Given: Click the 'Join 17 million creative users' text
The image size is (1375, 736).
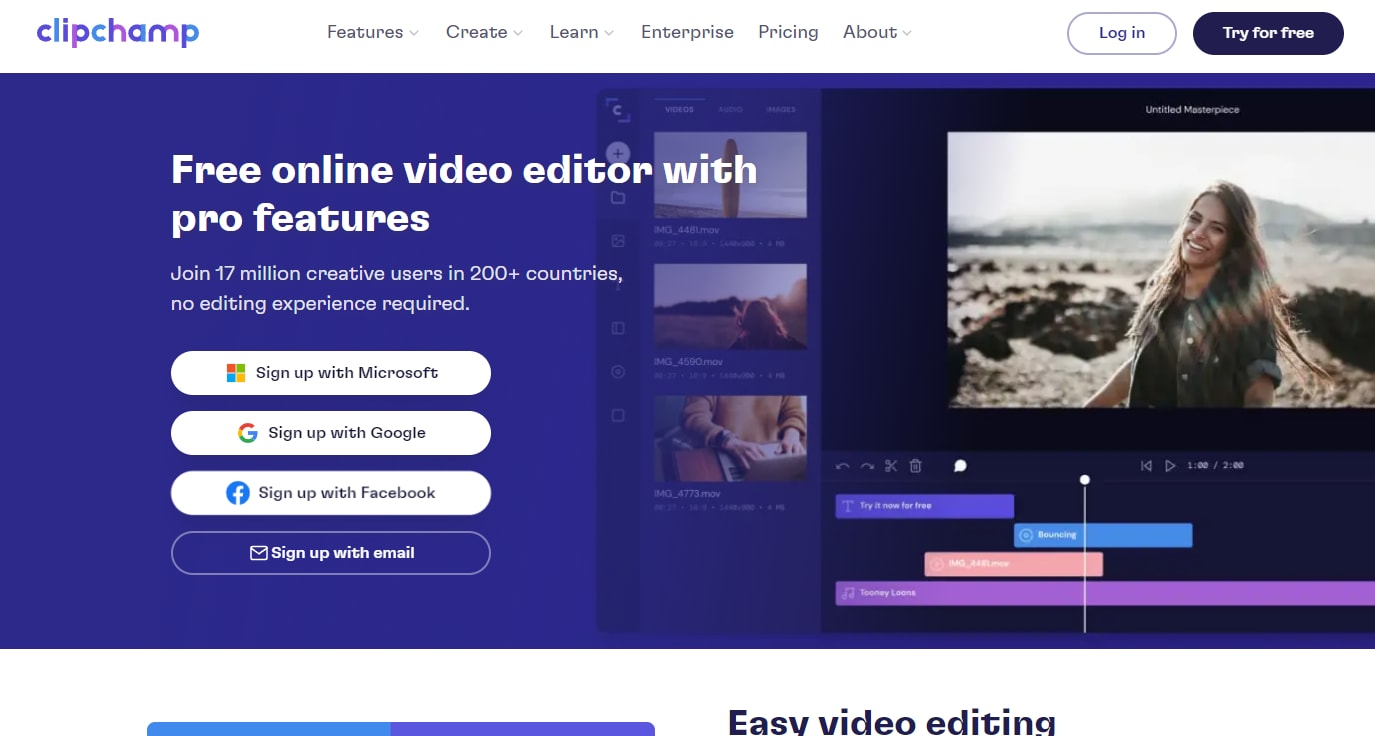Looking at the screenshot, I should [x=397, y=288].
